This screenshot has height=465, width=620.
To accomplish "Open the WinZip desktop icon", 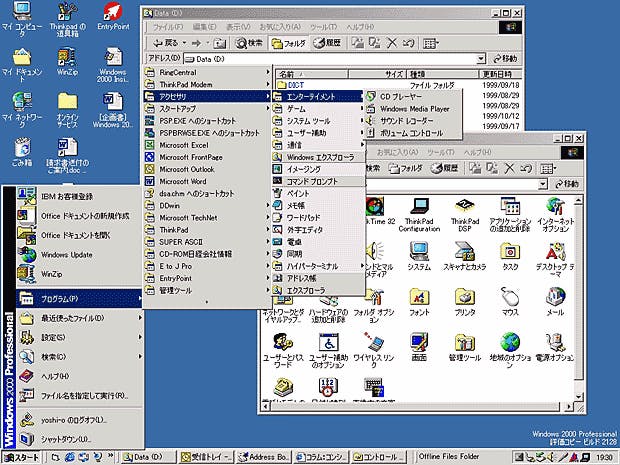I will (67, 61).
